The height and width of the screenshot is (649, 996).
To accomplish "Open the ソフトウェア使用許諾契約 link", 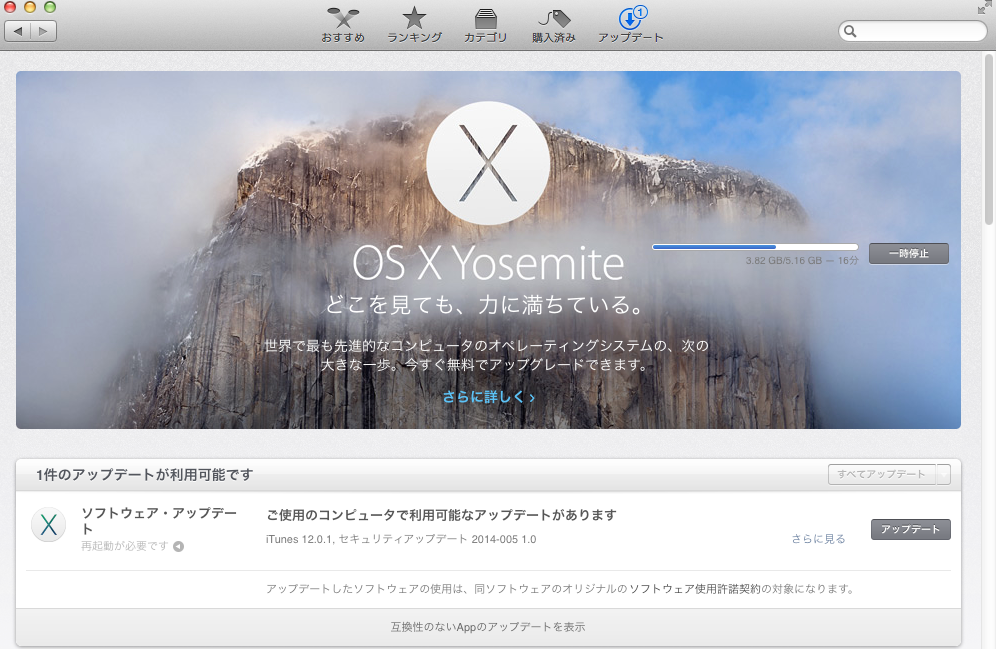I will click(695, 589).
